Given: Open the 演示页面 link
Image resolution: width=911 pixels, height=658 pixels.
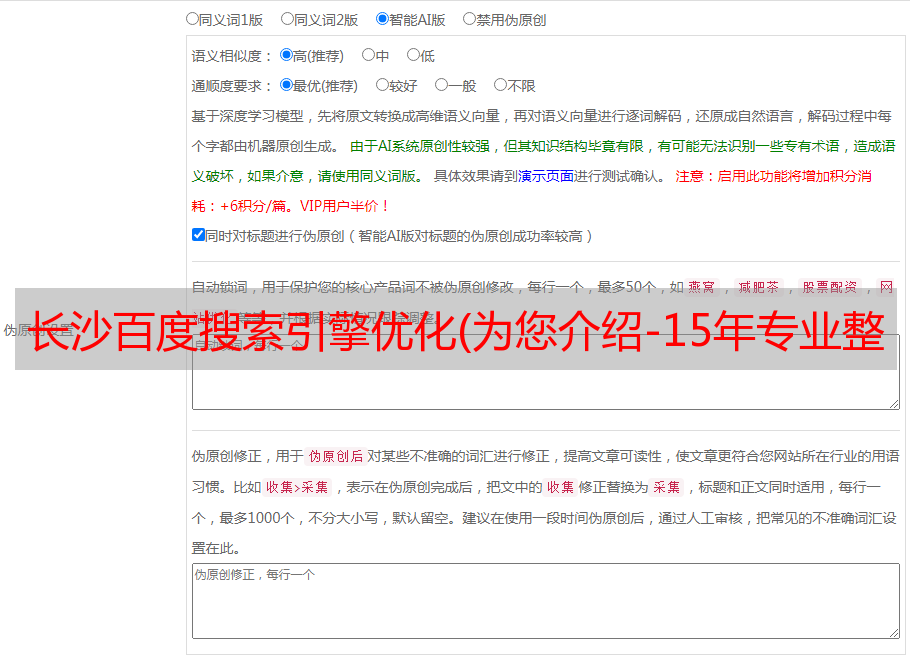Looking at the screenshot, I should pyautogui.click(x=546, y=176).
